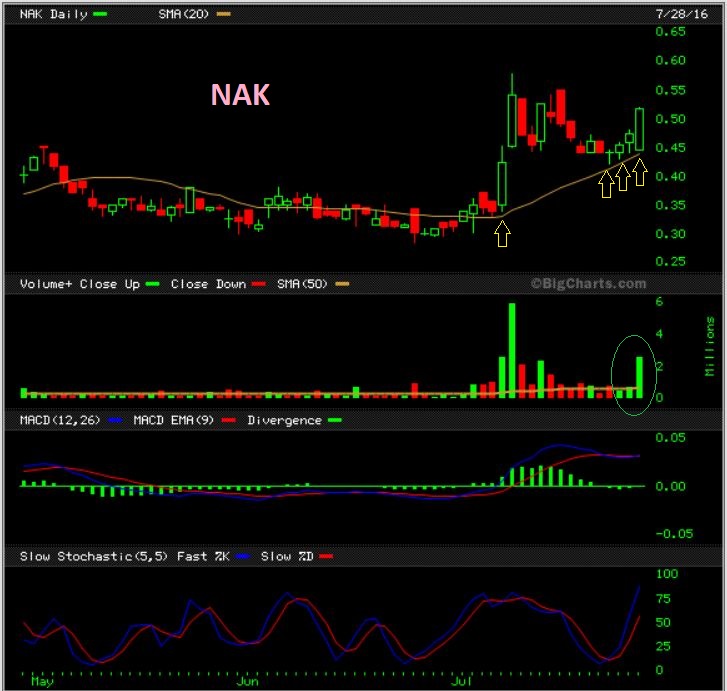Click the 0.30 price axis label
The width and height of the screenshot is (727, 691).
coord(670,234)
